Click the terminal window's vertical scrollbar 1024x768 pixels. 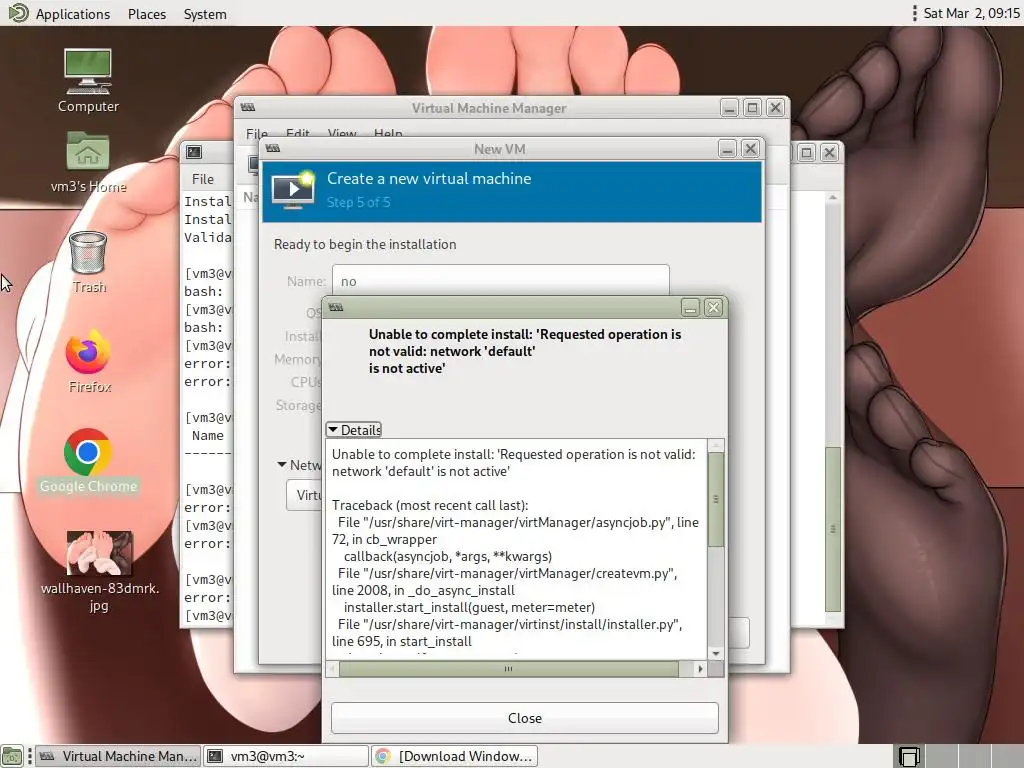coord(833,529)
